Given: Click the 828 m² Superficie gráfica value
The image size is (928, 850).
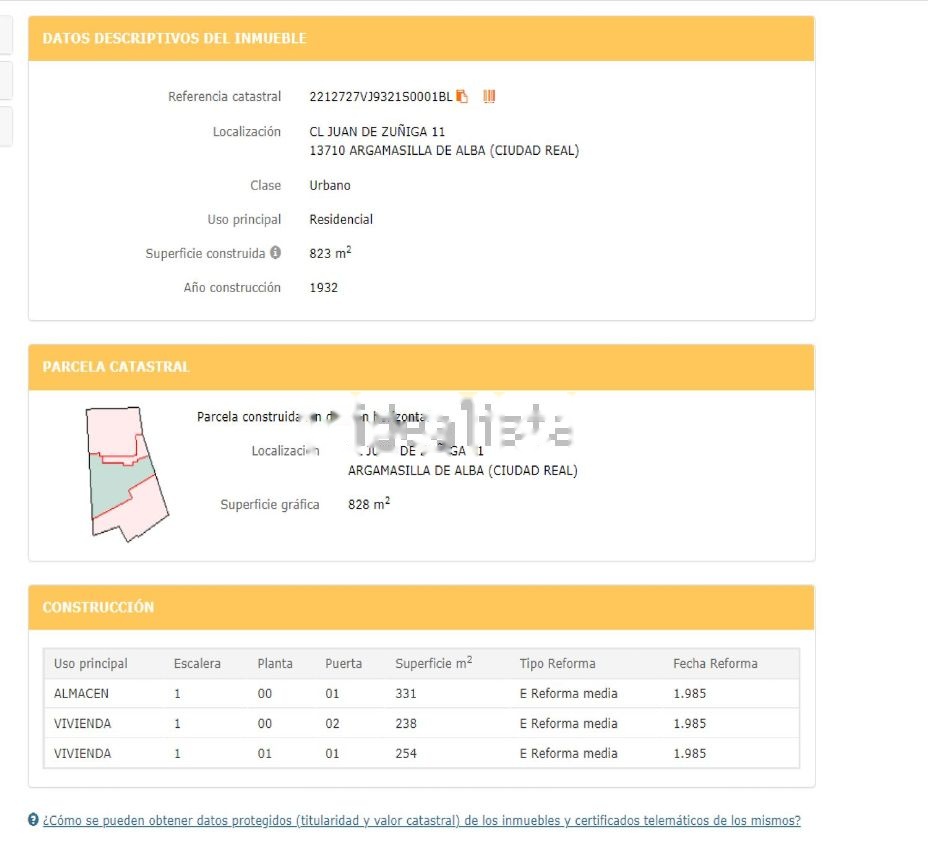Looking at the screenshot, I should (368, 505).
